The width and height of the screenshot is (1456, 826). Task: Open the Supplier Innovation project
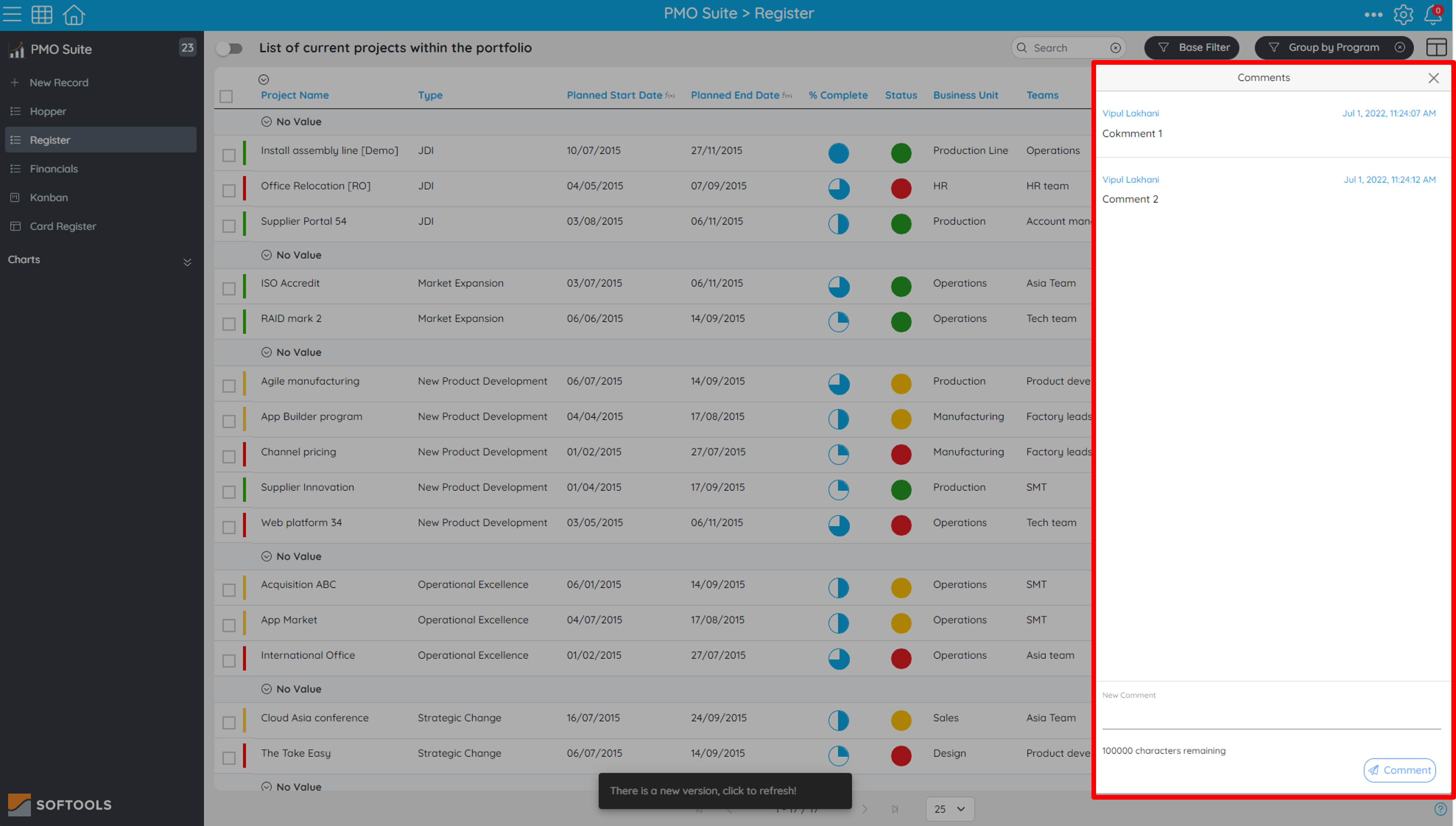pos(307,487)
